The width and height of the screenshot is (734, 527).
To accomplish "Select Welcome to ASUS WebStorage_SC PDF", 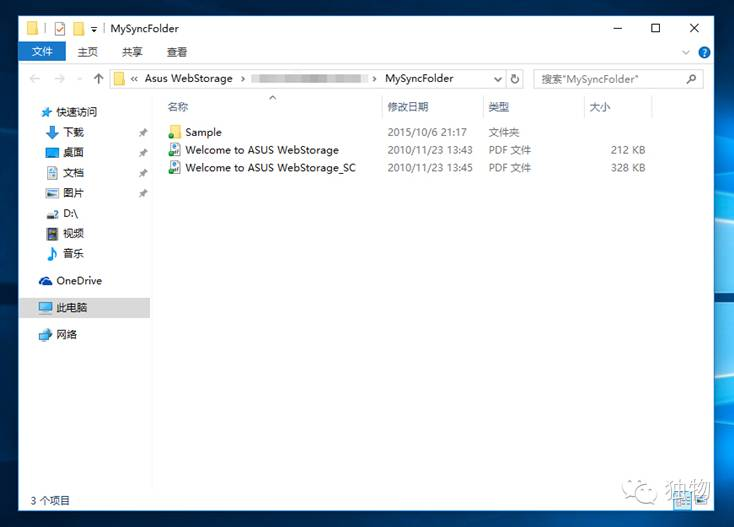I will pyautogui.click(x=270, y=168).
